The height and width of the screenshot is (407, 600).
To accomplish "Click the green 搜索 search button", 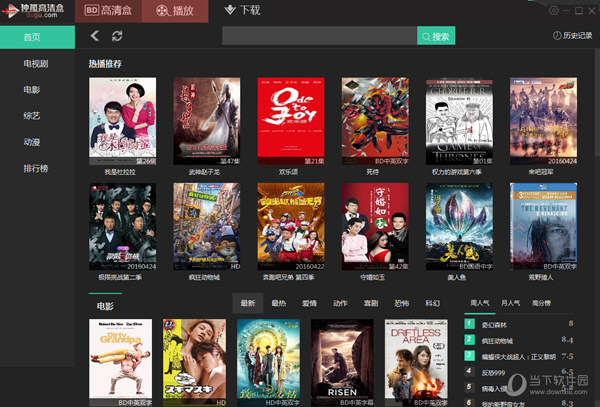I will click(436, 36).
